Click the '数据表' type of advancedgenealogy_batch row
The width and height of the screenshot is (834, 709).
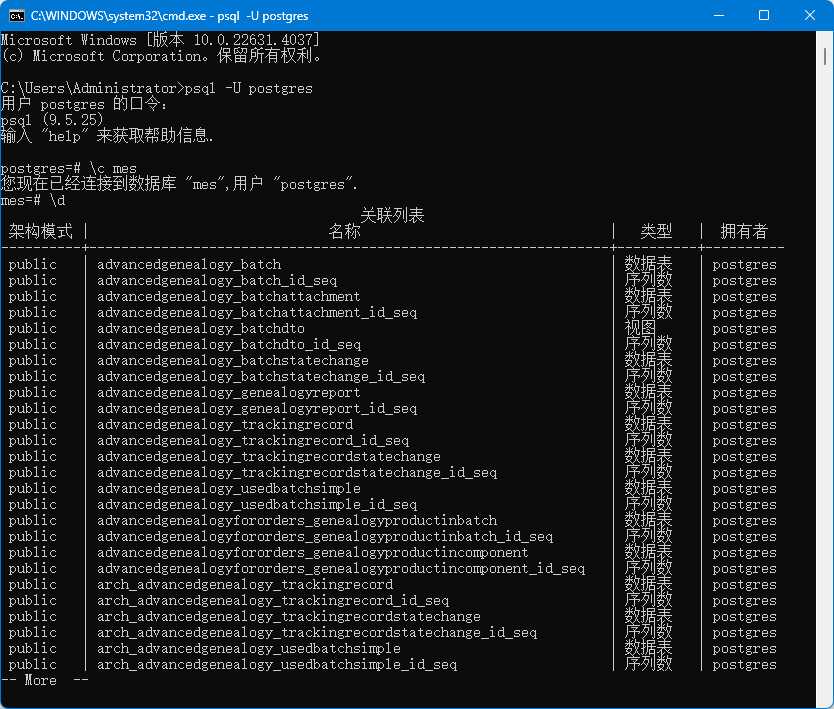pos(648,264)
